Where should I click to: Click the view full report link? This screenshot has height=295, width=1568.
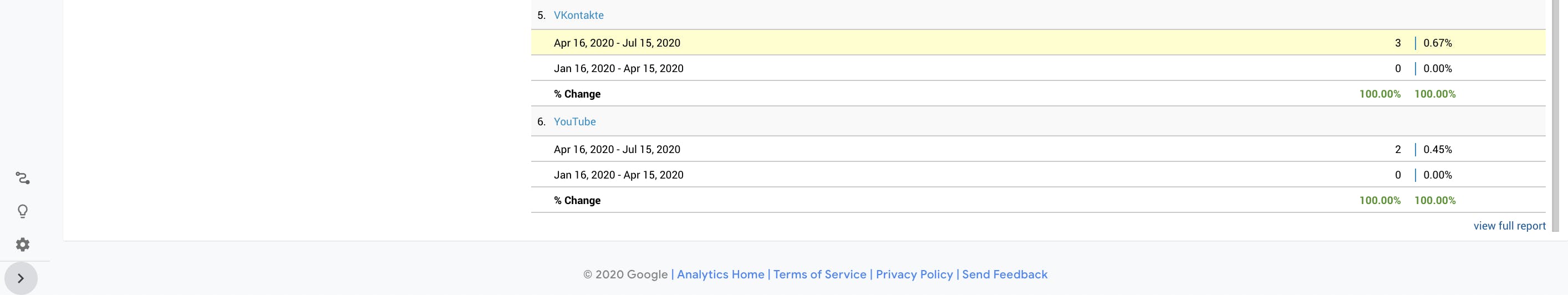(1509, 226)
